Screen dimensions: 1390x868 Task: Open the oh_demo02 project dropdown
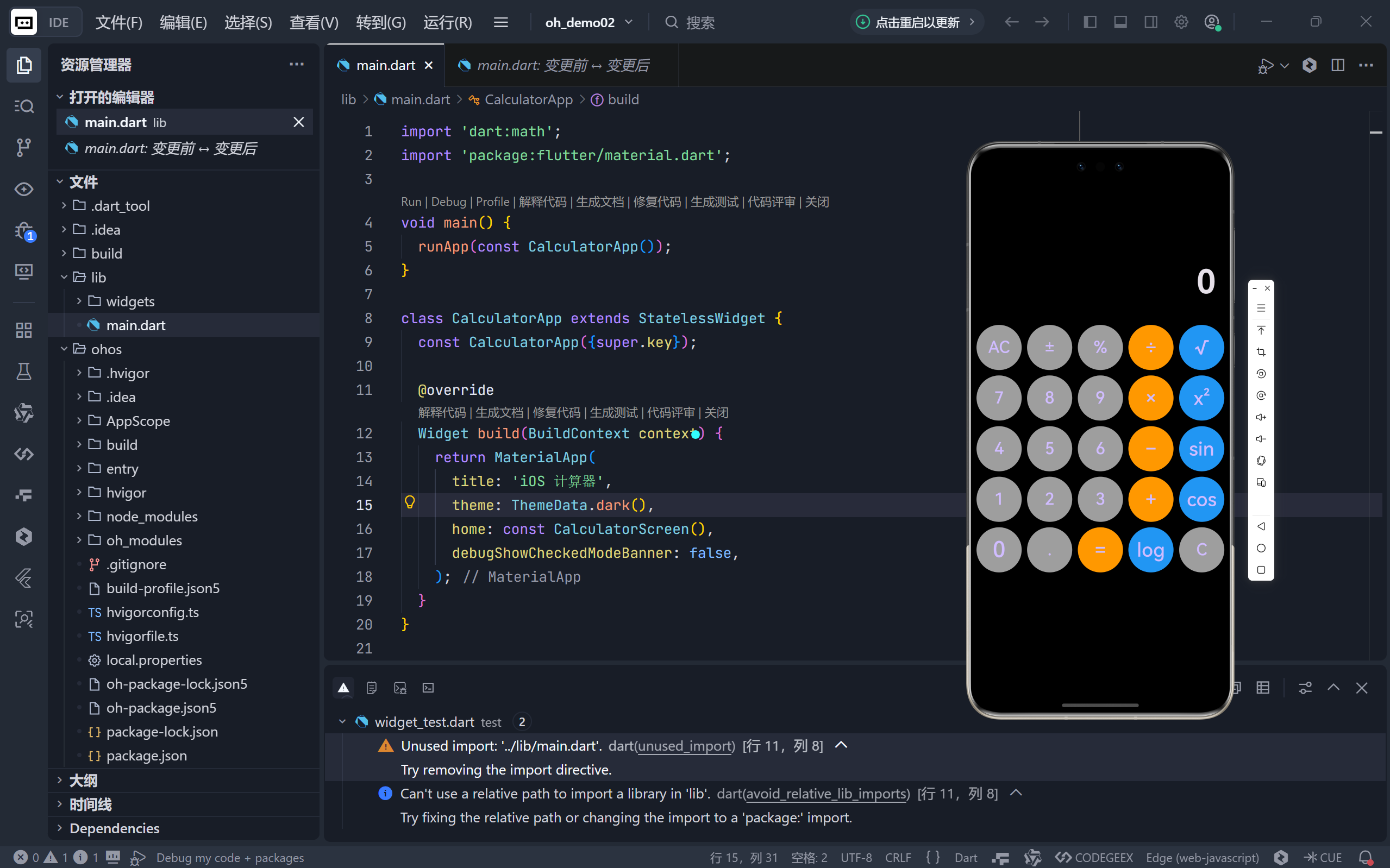pyautogui.click(x=588, y=22)
